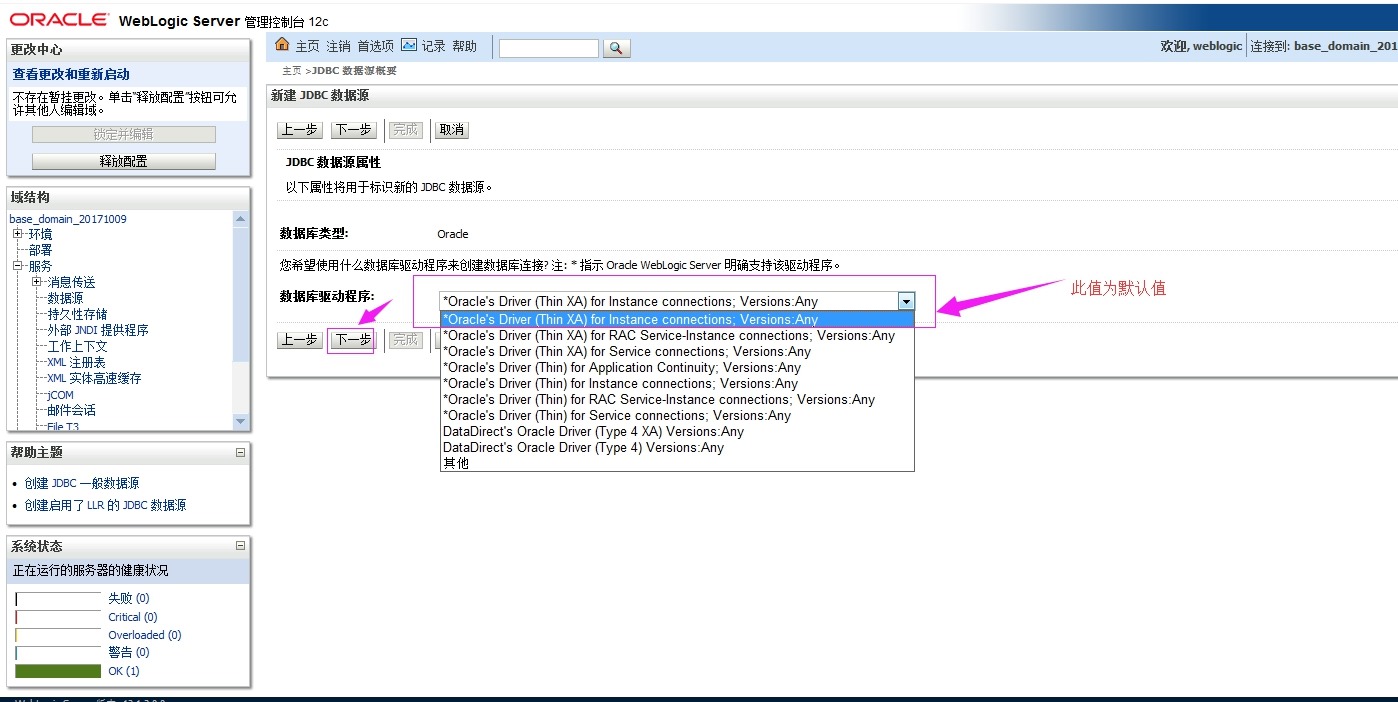Viewport: 1398px width, 702px height.
Task: Select DataDirect's Oracle Driver (Type 4 XA)
Action: tap(677, 431)
